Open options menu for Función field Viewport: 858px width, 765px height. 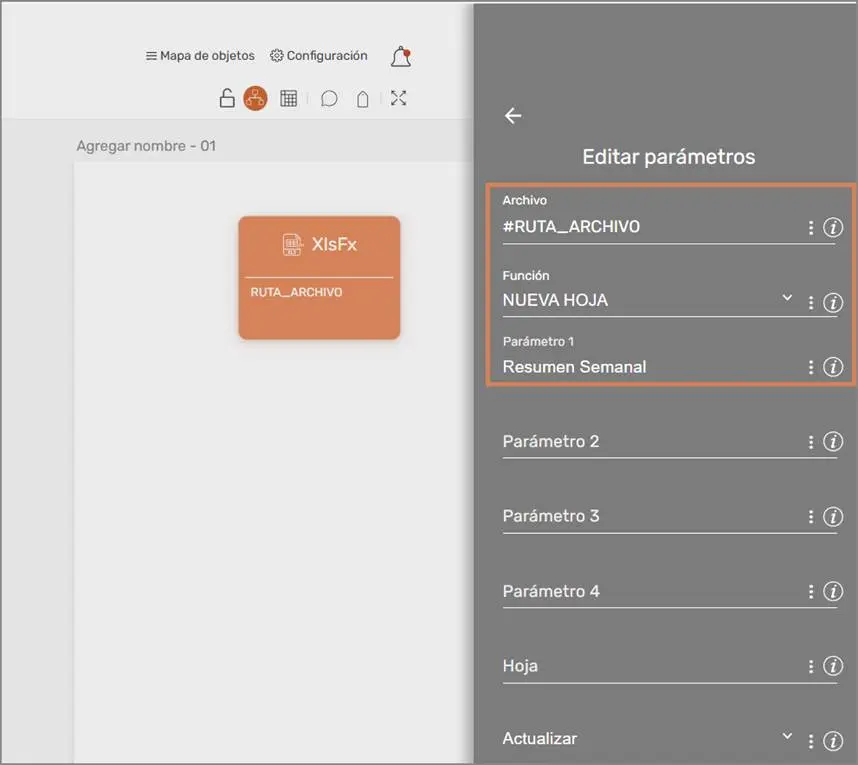(811, 303)
